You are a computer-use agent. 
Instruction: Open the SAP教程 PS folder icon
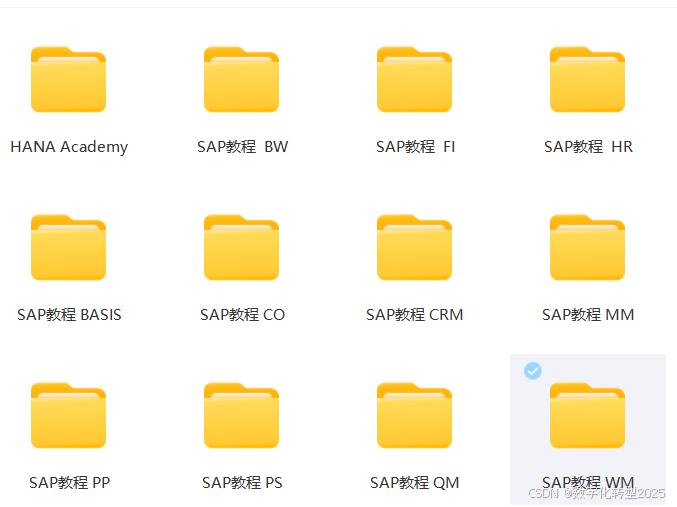click(241, 415)
